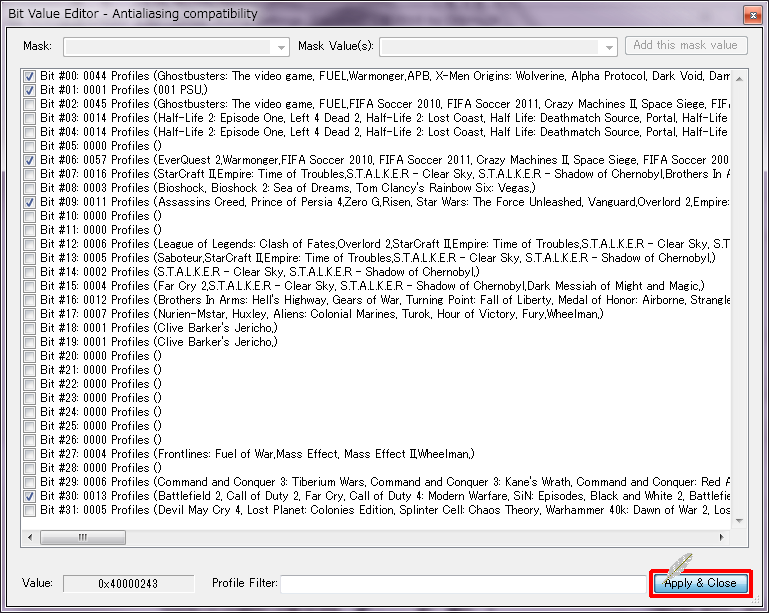Tick the Bit #12 League of Legends checkbox

point(29,244)
